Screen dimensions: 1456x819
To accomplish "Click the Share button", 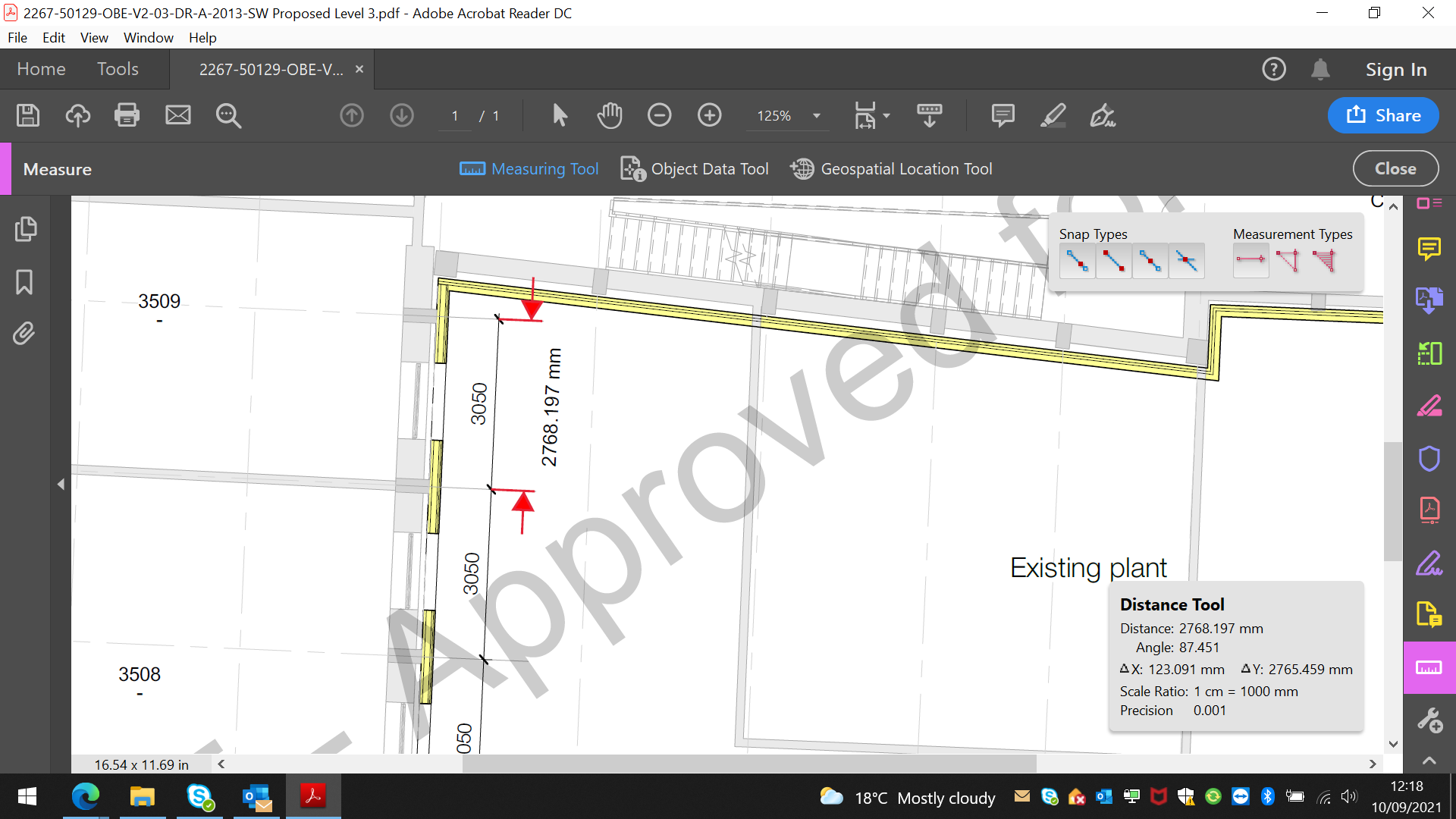I will (1383, 115).
